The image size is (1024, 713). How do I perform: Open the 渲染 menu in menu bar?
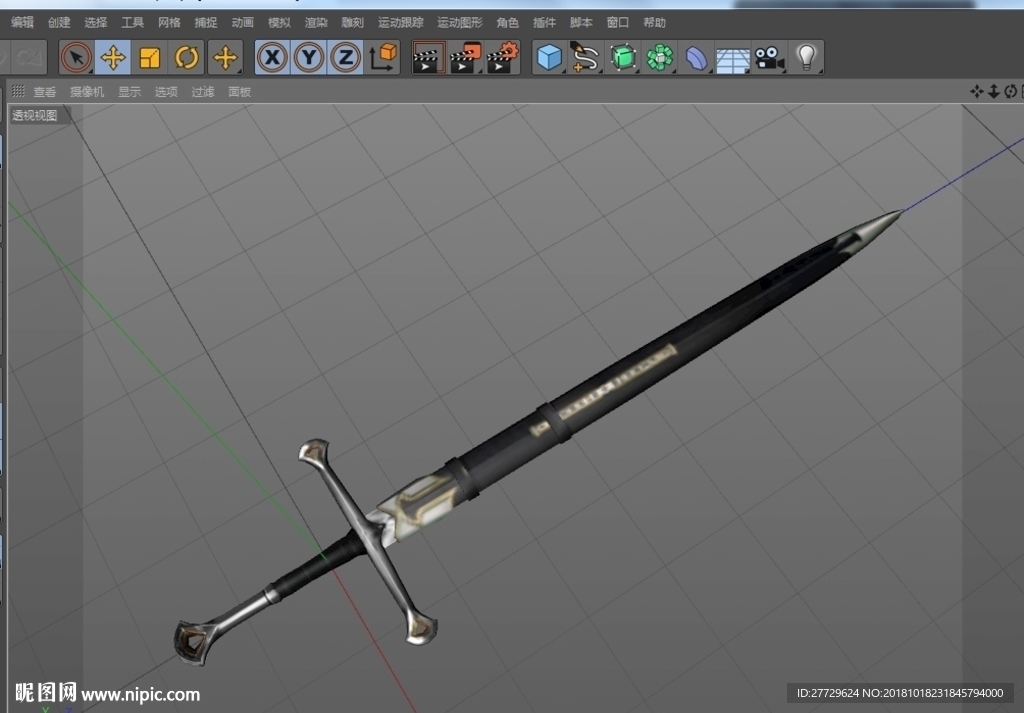316,23
